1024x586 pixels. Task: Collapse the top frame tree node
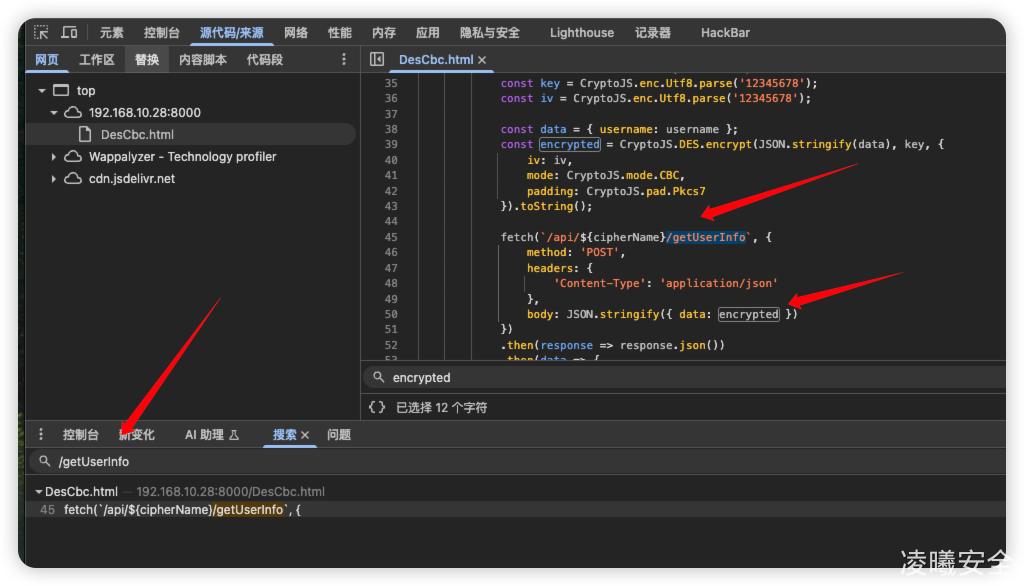pyautogui.click(x=42, y=91)
